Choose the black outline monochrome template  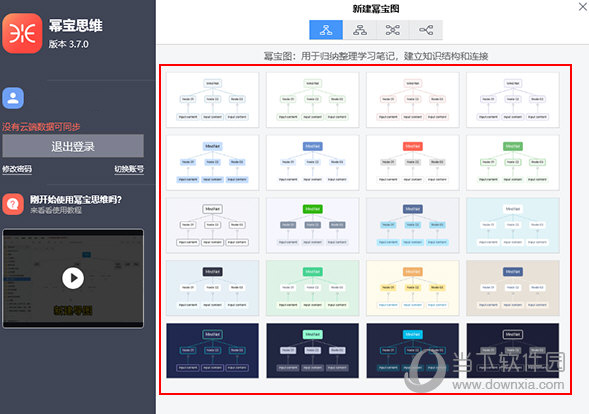(213, 225)
